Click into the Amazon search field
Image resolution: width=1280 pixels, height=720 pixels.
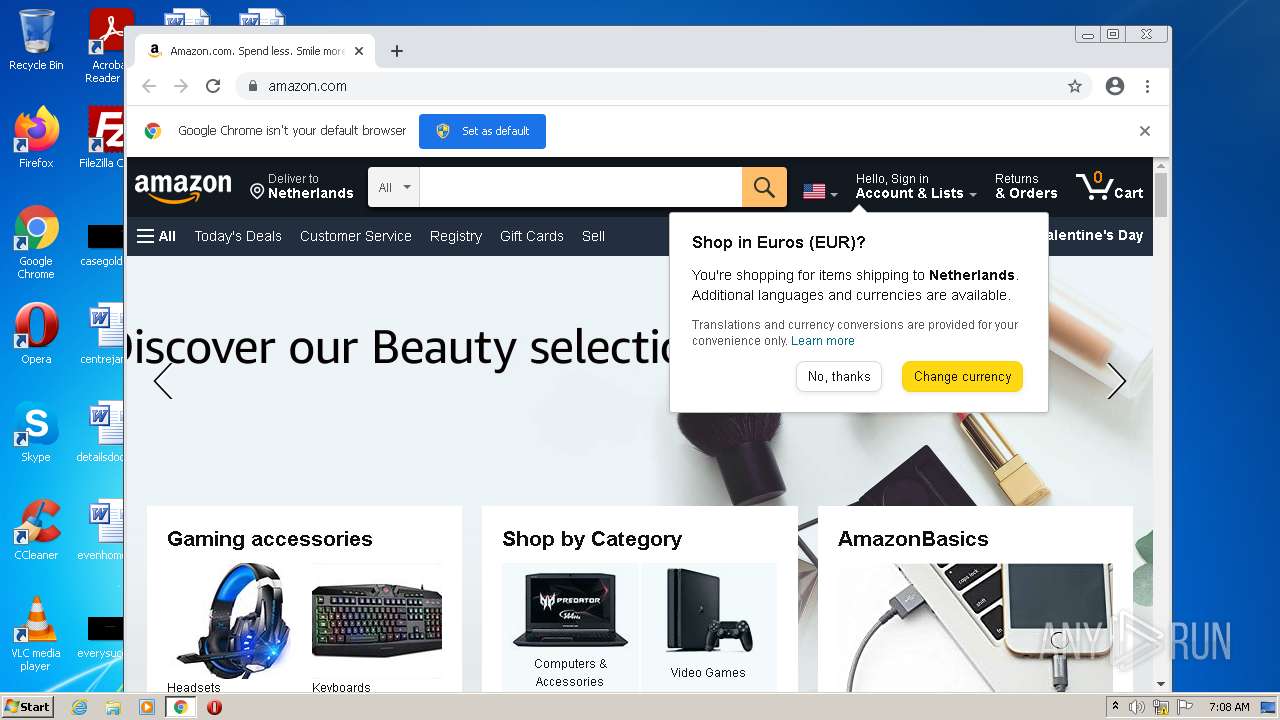tap(581, 187)
